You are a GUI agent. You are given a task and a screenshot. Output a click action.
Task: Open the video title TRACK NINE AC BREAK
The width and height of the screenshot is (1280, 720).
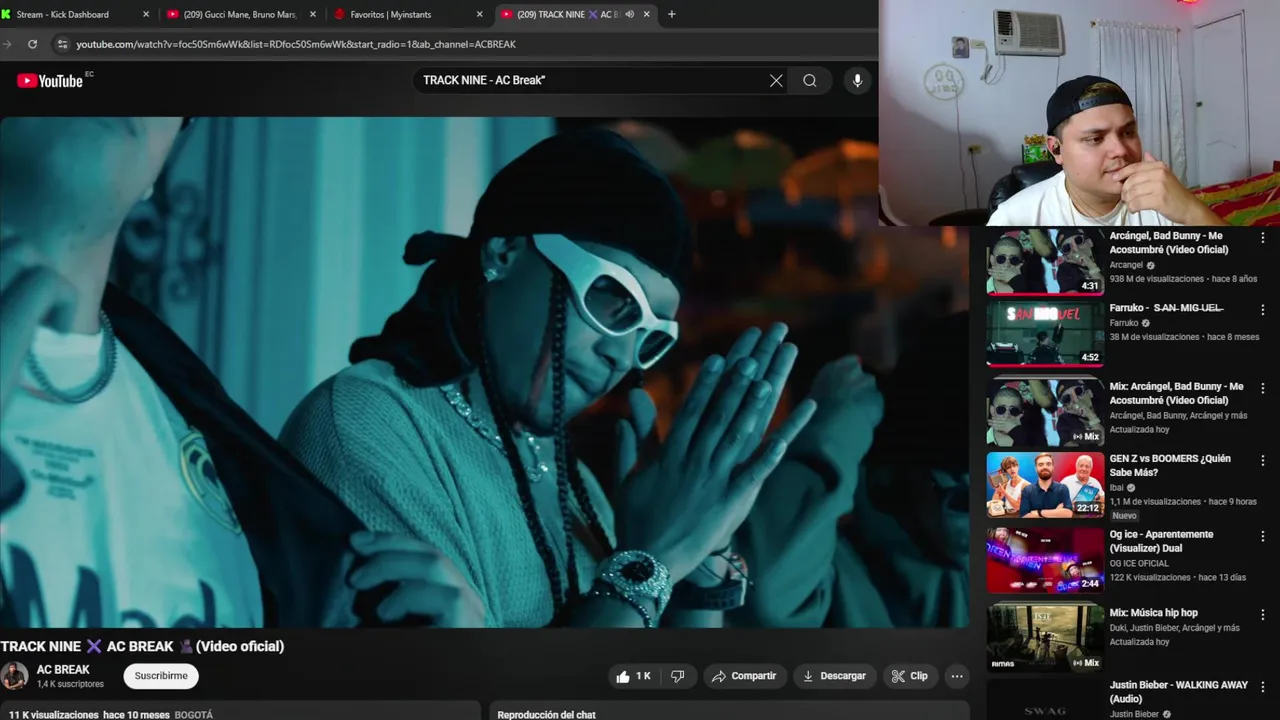142,646
